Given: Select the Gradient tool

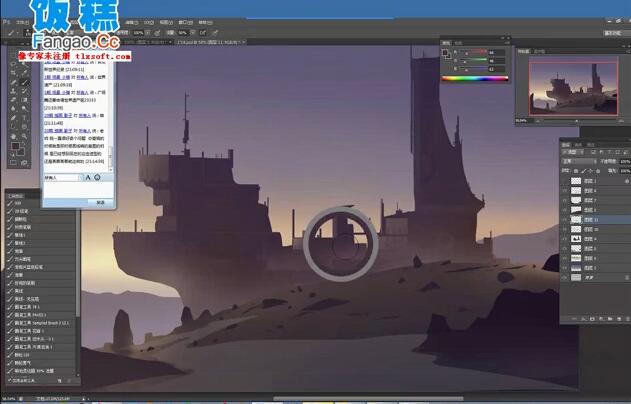Looking at the screenshot, I should tap(24, 99).
